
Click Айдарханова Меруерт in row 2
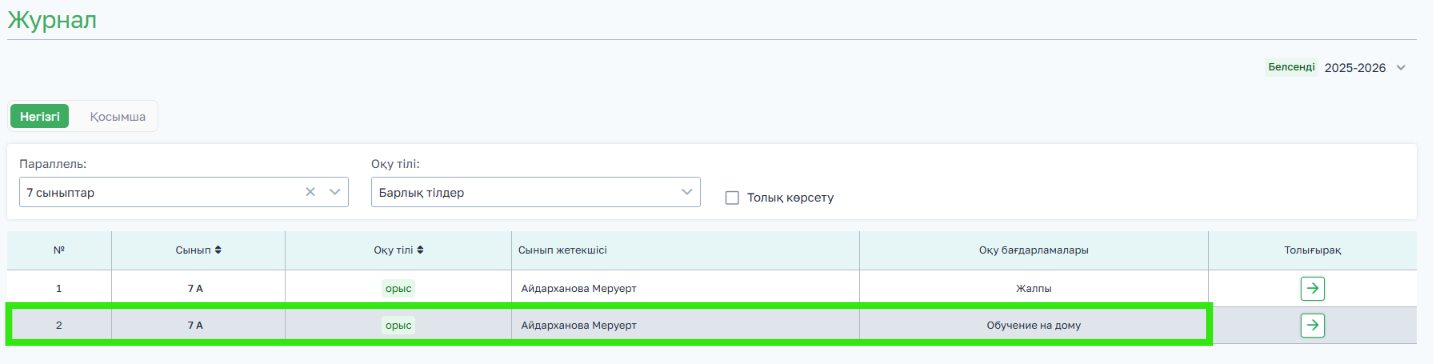[x=579, y=325]
